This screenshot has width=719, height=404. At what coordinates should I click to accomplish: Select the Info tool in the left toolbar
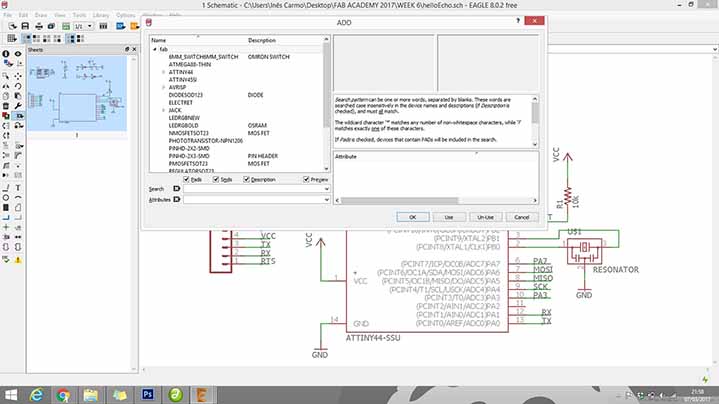[x=6, y=54]
